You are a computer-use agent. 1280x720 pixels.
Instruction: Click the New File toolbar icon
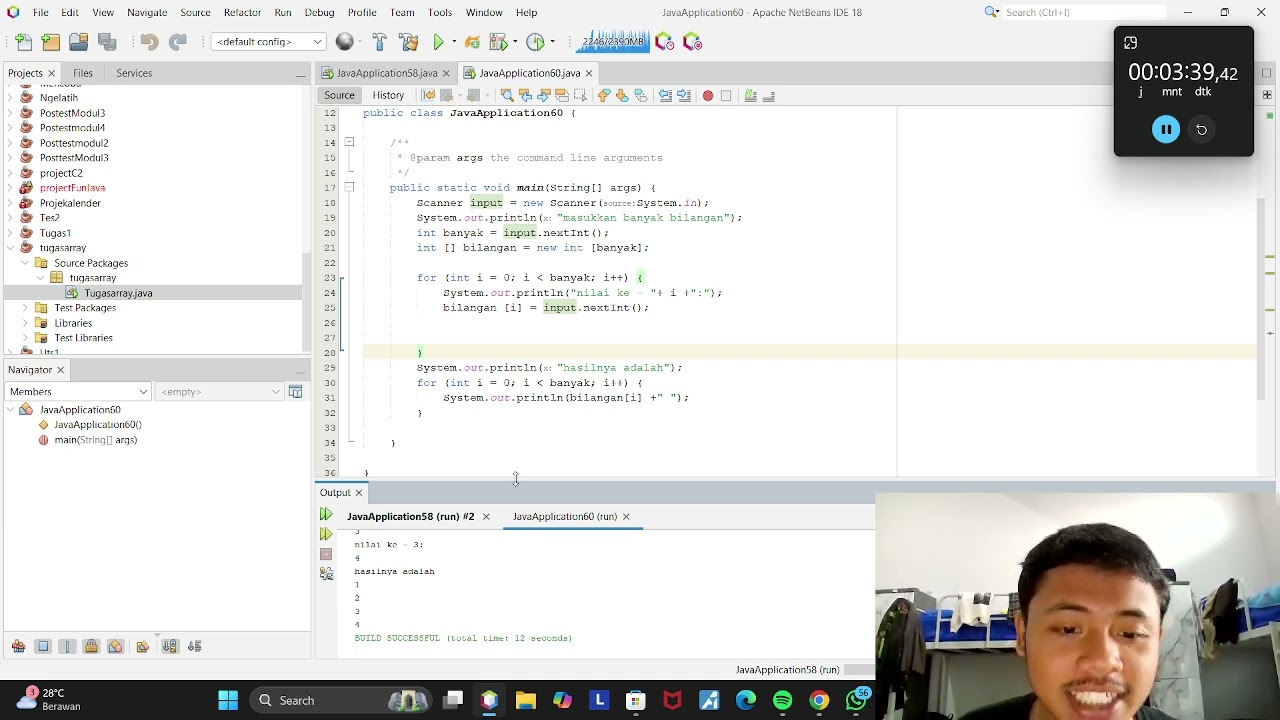[x=23, y=42]
